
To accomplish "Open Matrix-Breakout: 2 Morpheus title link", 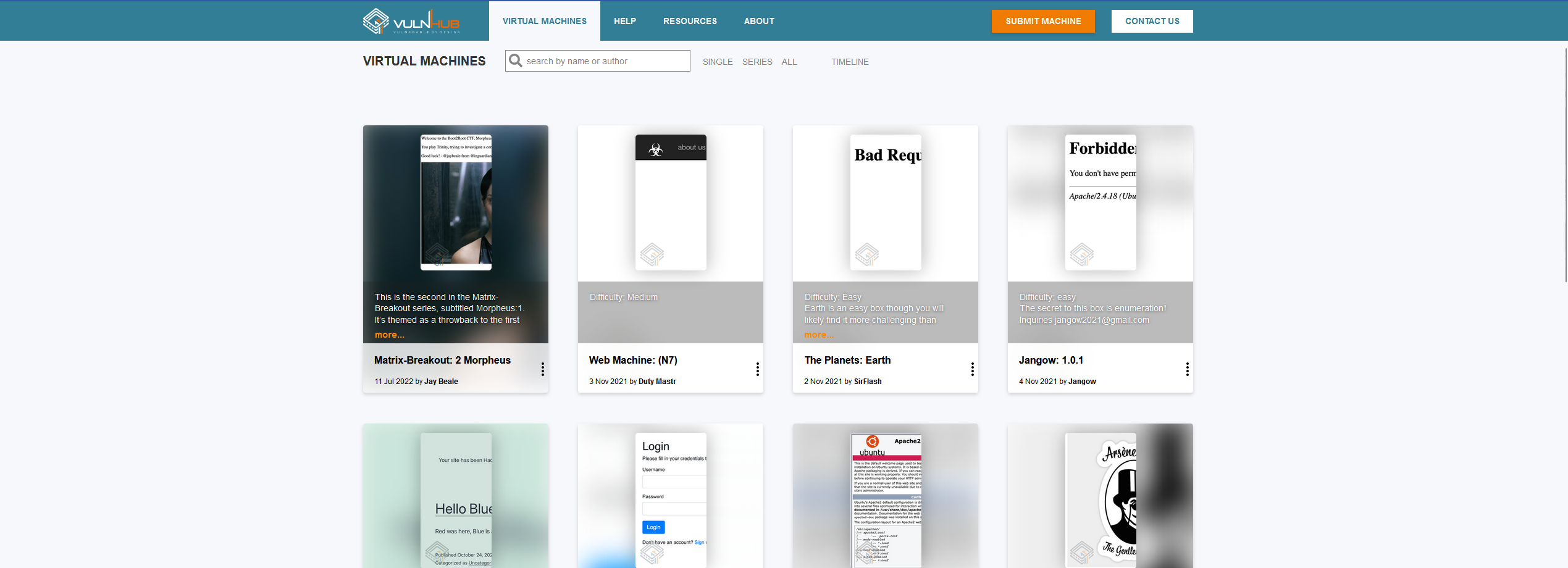I will 442,360.
